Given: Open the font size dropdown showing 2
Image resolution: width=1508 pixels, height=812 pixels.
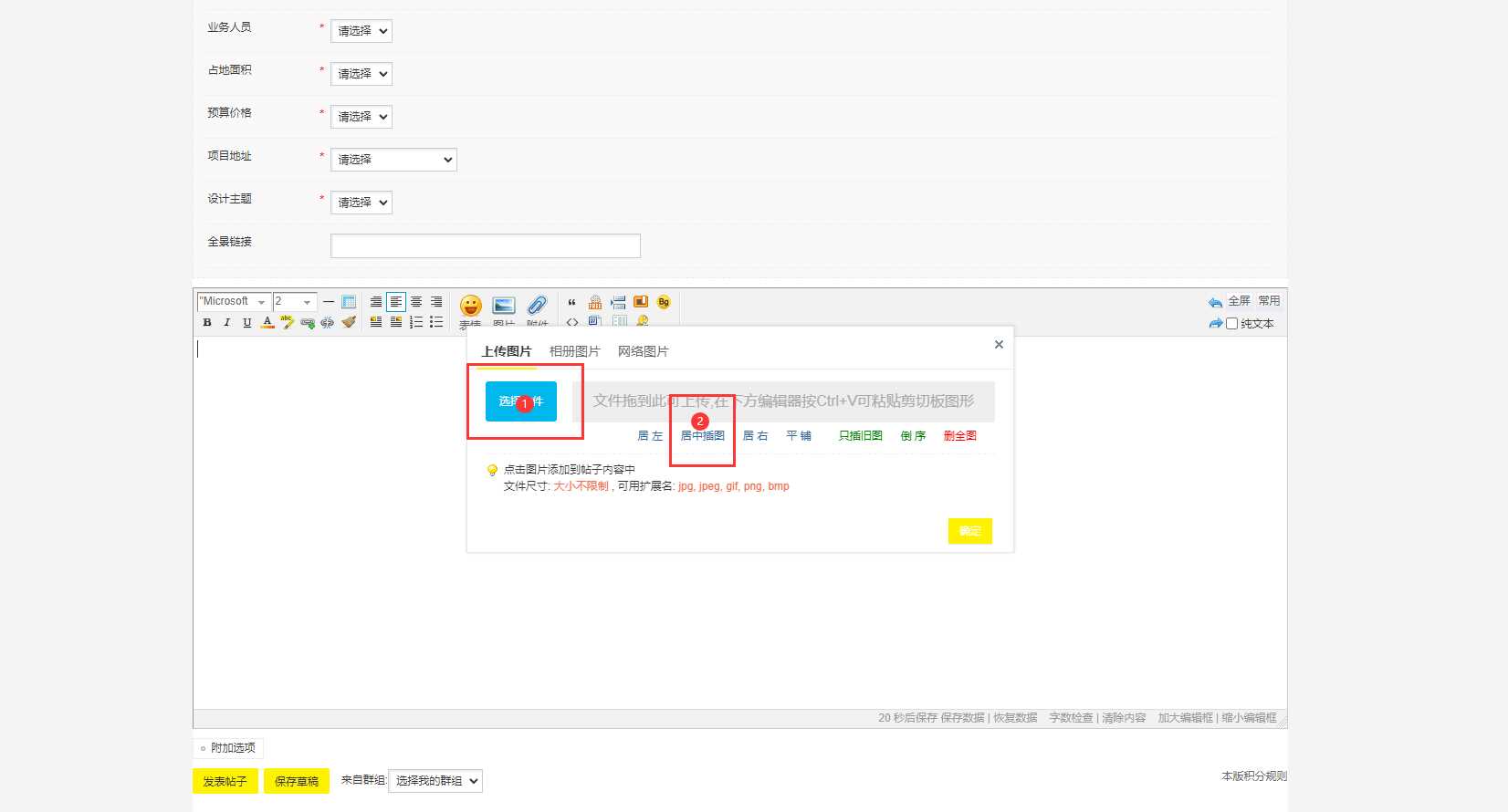Looking at the screenshot, I should [x=294, y=302].
